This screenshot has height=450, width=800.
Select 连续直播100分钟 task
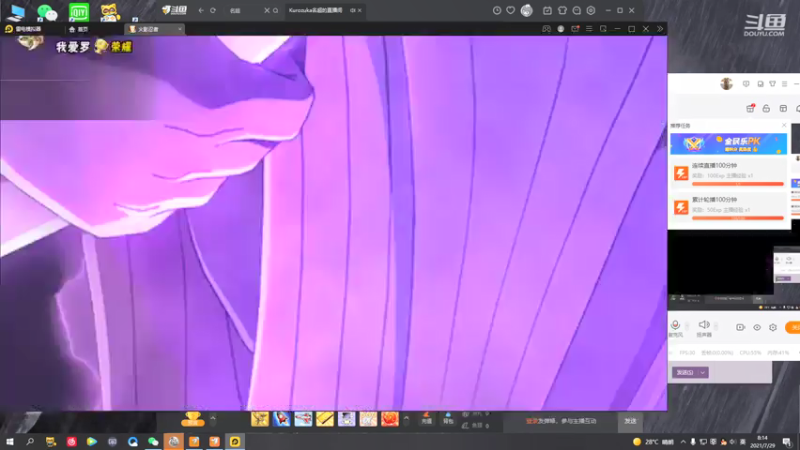tap(728, 173)
